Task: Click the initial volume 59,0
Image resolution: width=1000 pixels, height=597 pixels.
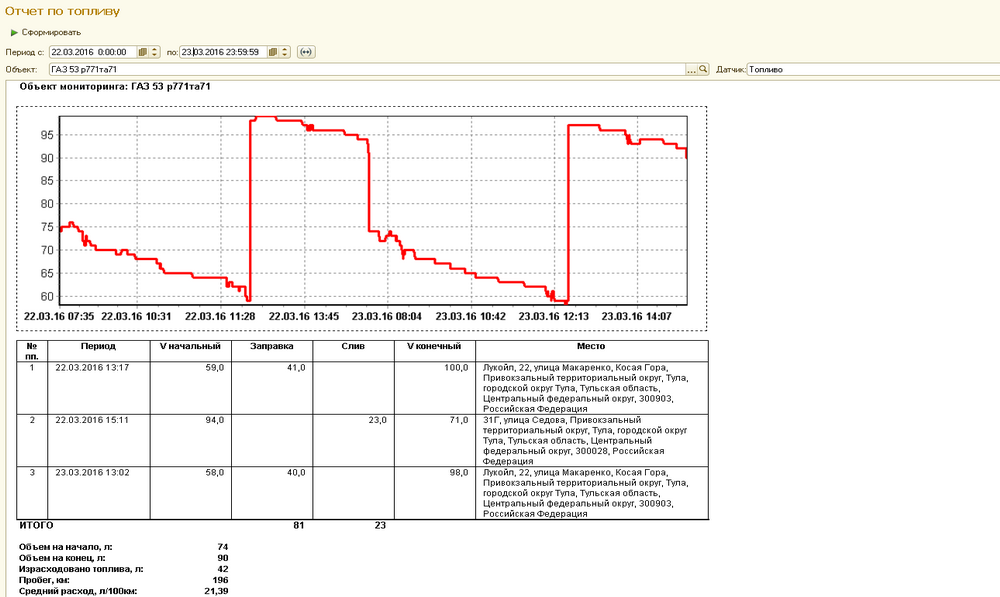Action: pos(214,368)
